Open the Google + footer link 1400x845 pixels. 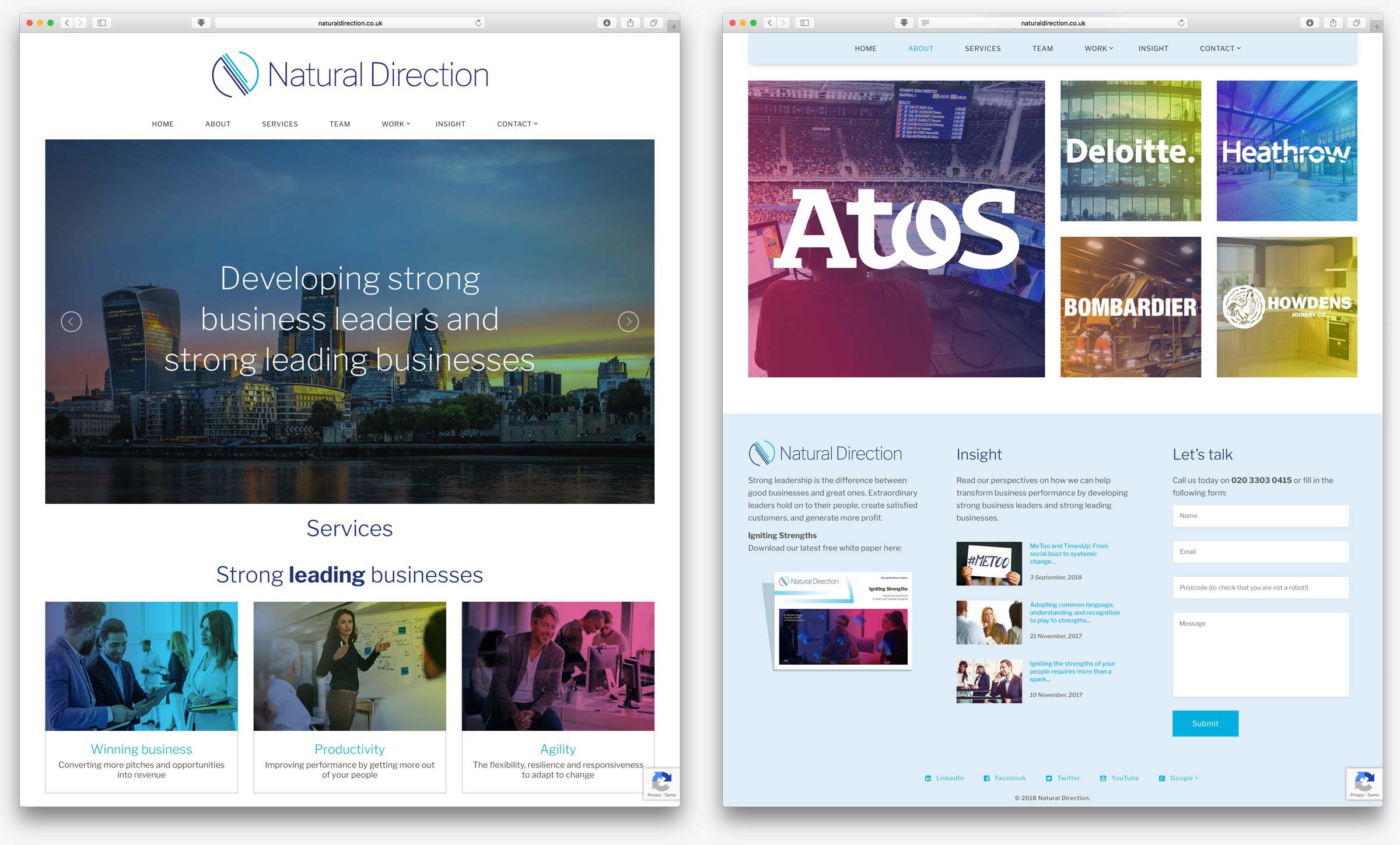point(1179,778)
